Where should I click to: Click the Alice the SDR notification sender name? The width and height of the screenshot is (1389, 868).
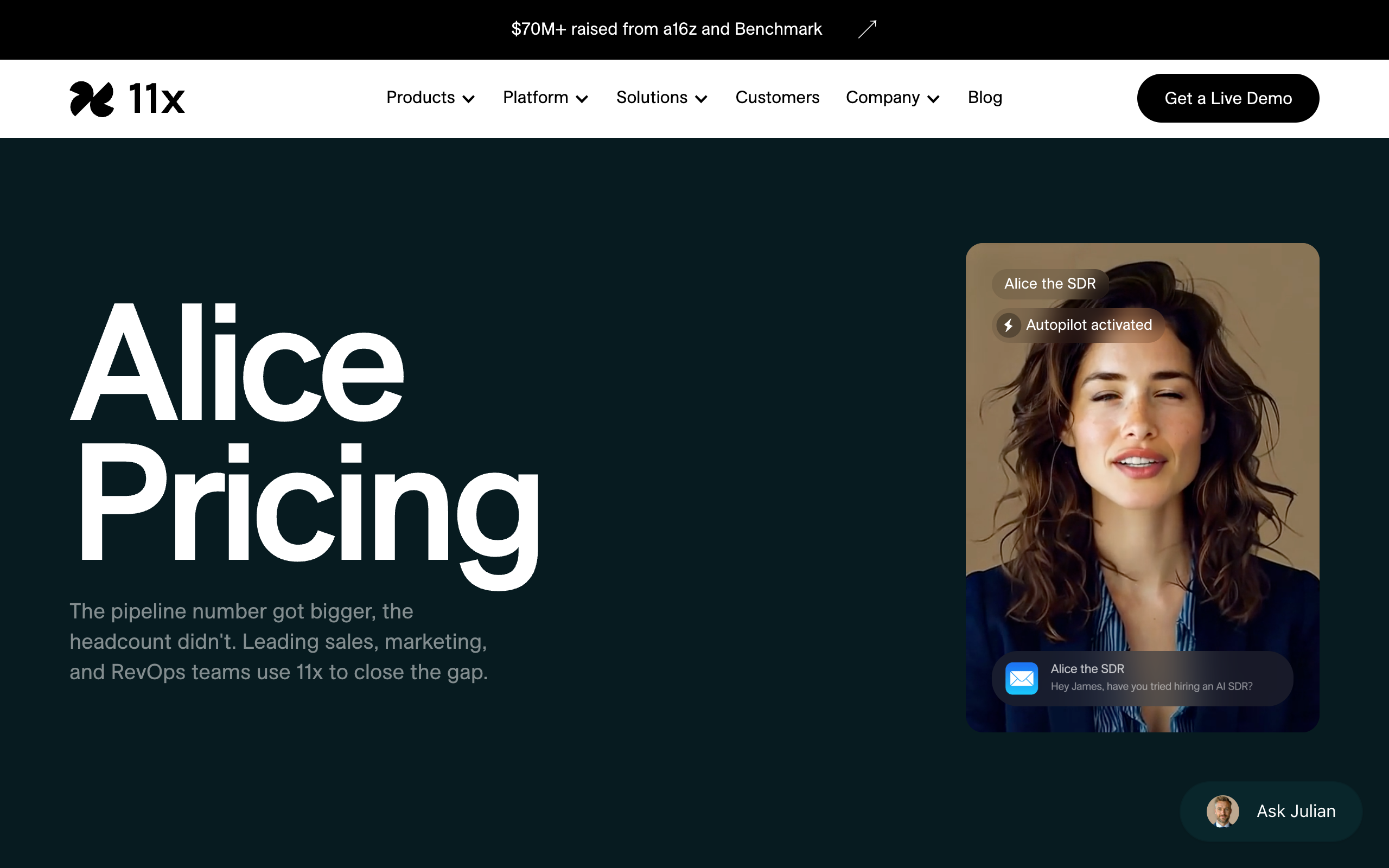[x=1087, y=669]
